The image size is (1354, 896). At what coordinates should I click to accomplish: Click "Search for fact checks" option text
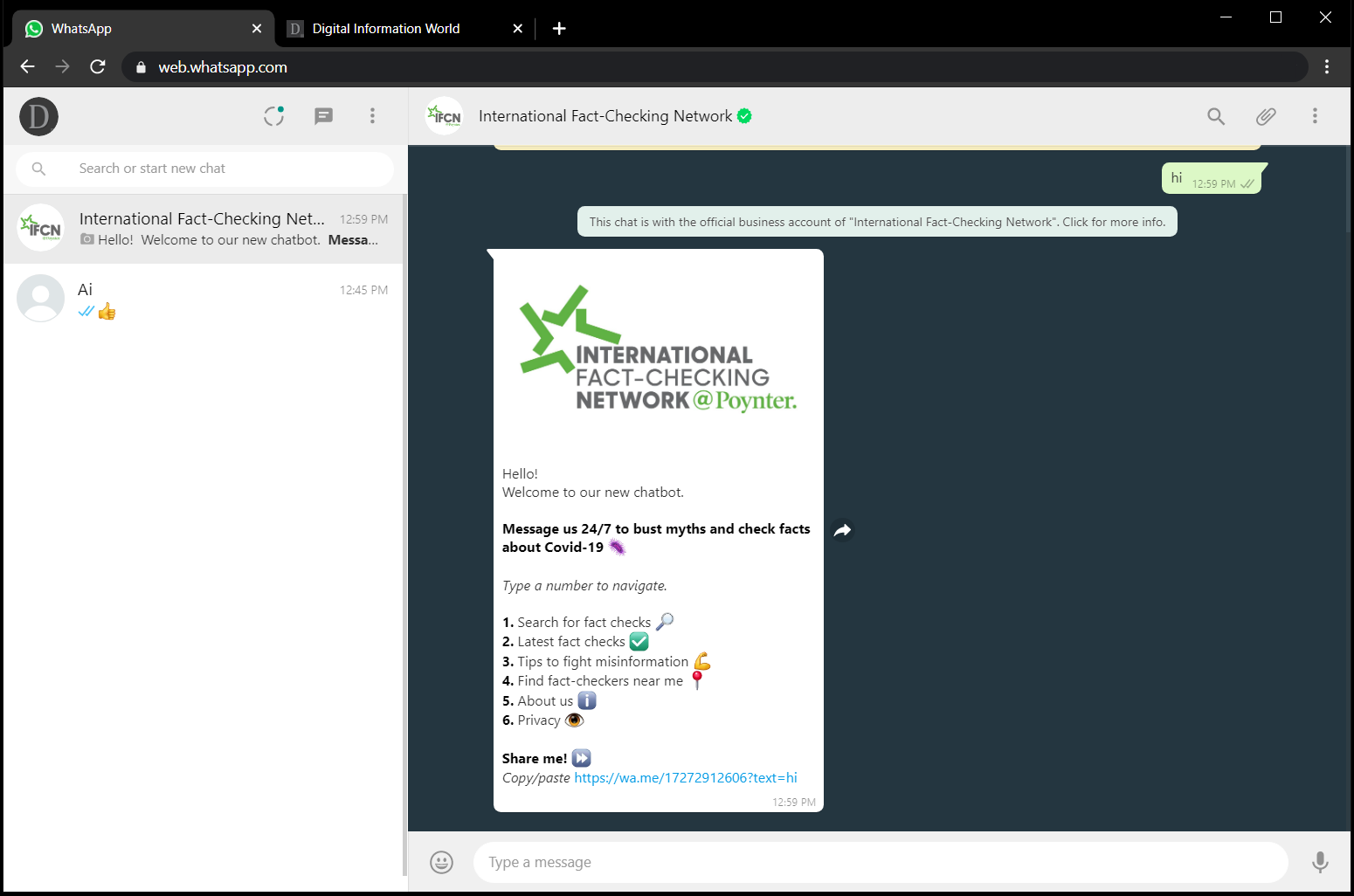pyautogui.click(x=584, y=623)
